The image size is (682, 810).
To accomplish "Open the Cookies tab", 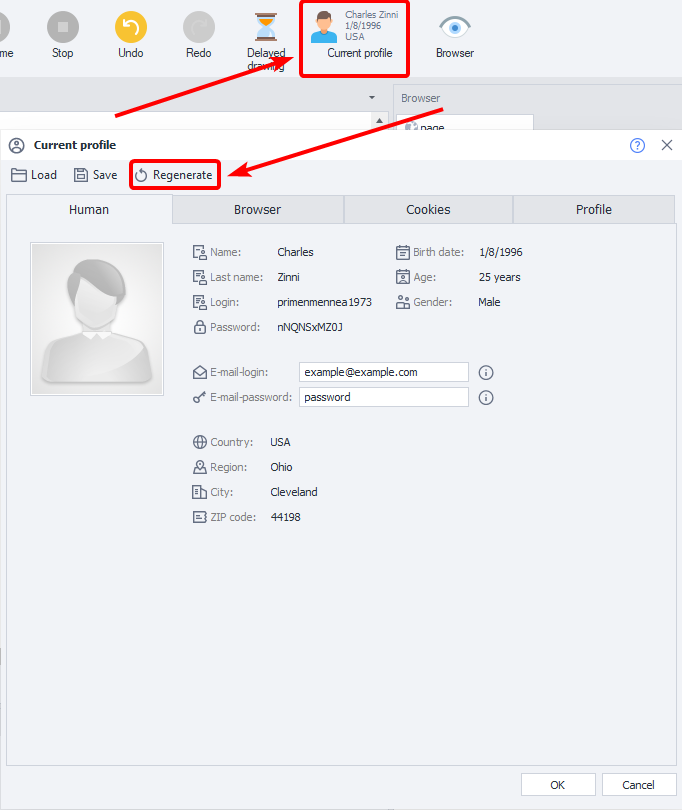I will point(428,210).
